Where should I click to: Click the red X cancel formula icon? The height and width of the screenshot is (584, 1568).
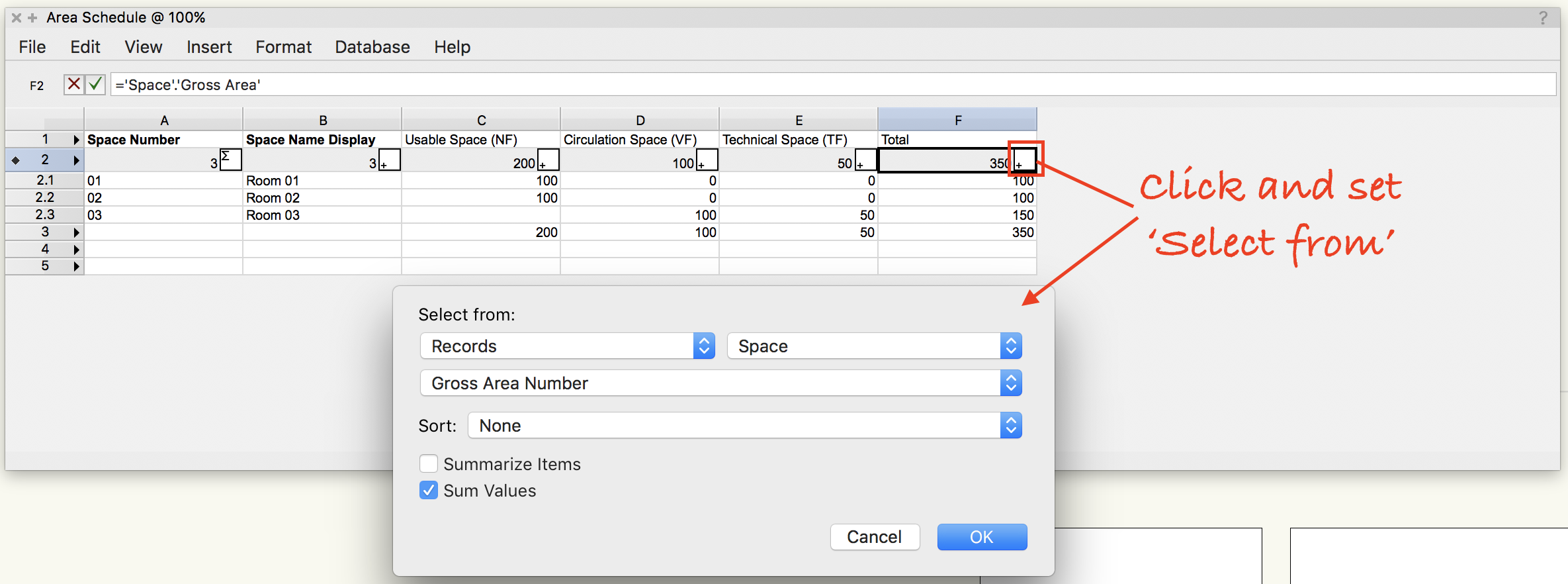point(73,84)
